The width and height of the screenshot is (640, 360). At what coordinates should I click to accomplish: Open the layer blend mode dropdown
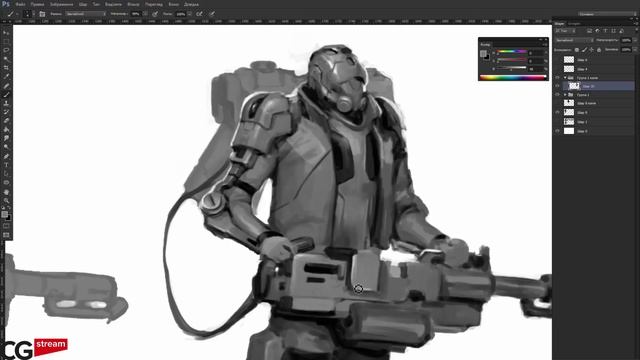pos(574,40)
